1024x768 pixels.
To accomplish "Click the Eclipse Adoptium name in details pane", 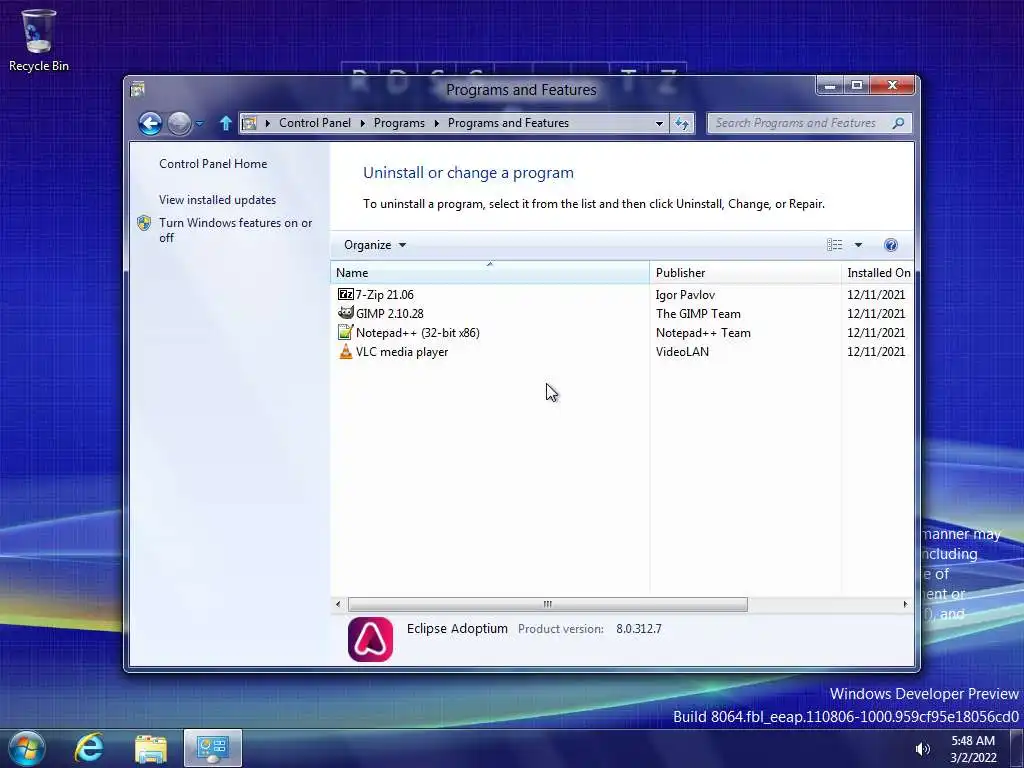I will [x=457, y=628].
